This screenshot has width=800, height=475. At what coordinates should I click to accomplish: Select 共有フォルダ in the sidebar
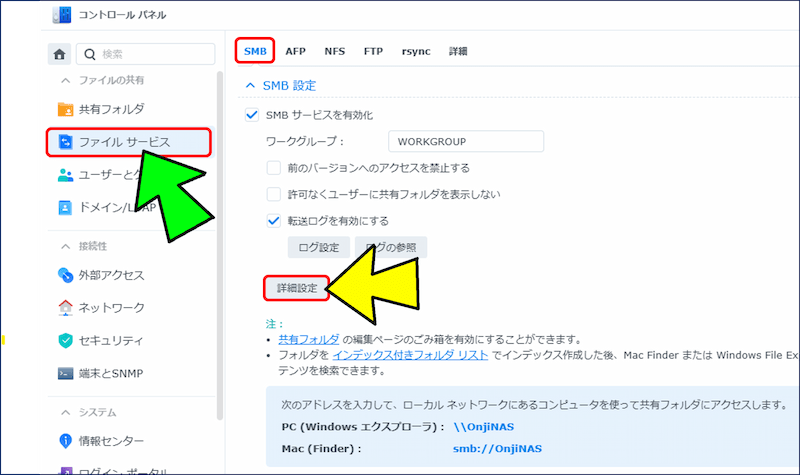(x=111, y=109)
